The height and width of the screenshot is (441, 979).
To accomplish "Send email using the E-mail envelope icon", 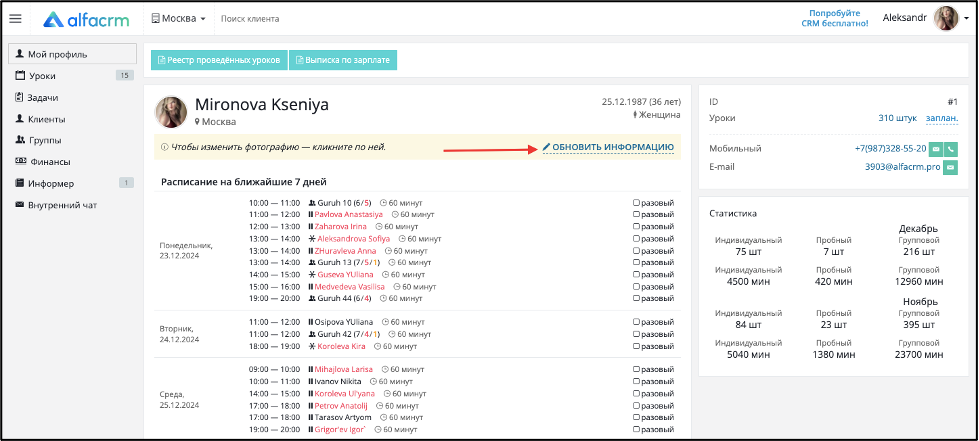I will 950,167.
